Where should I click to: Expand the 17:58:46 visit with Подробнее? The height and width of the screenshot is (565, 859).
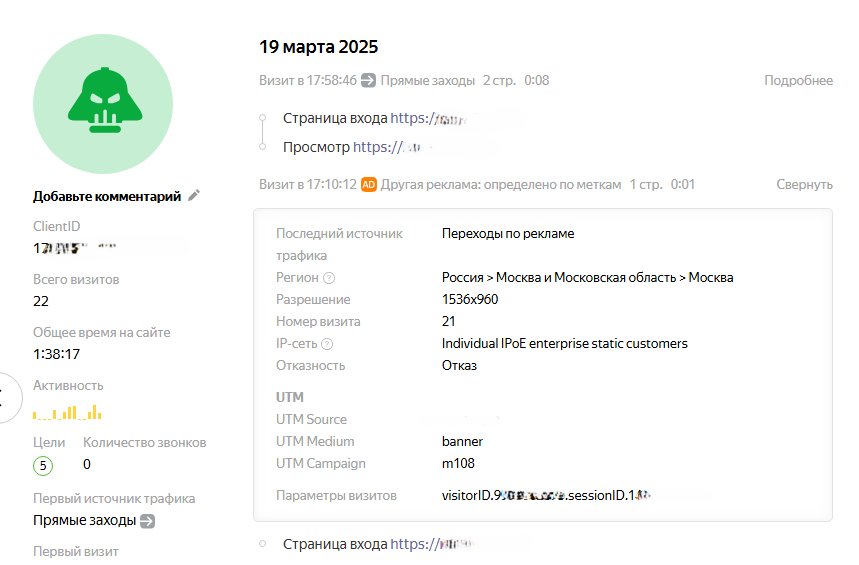798,80
